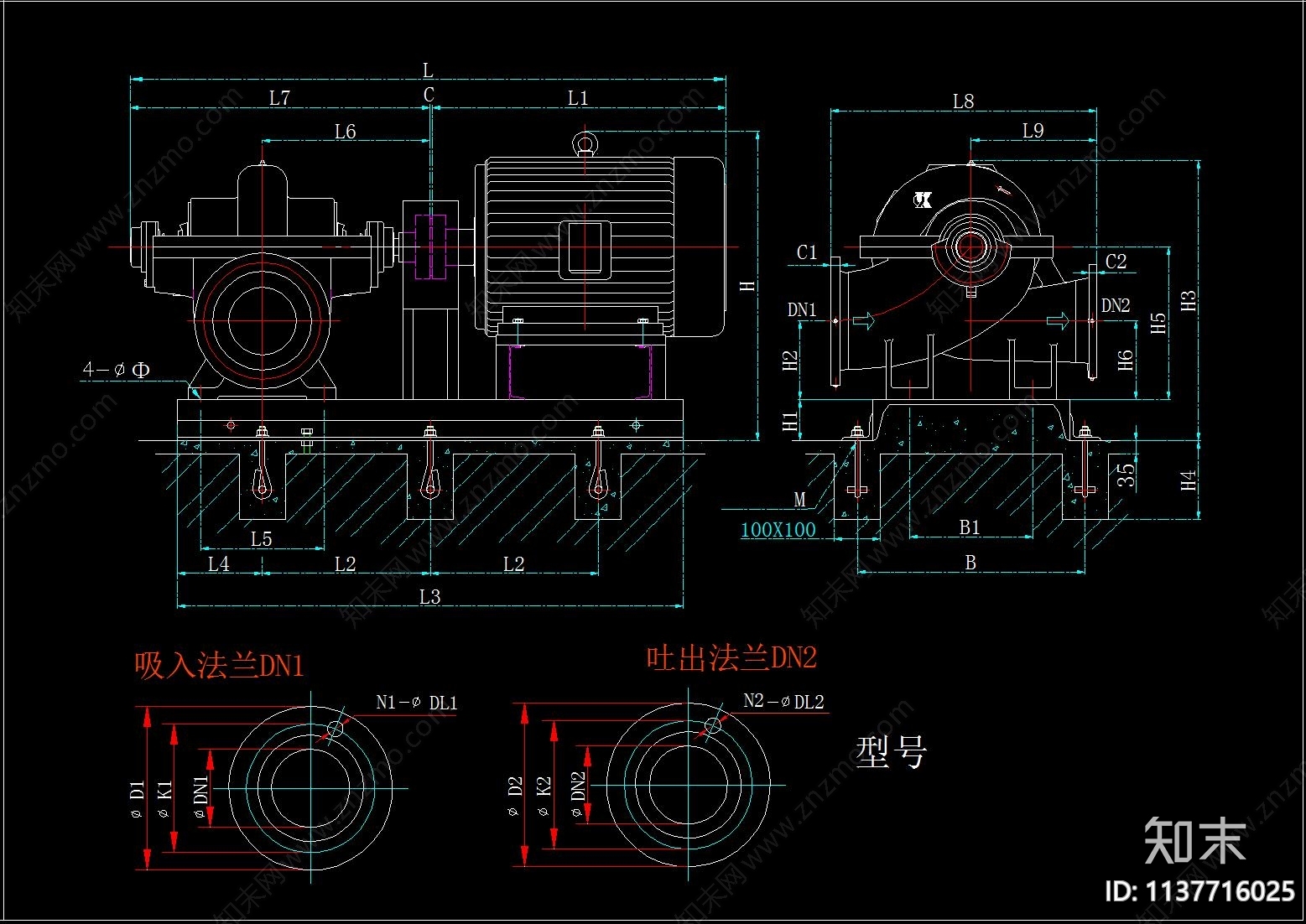
Task: Click the H1 base height label
Action: tap(790, 422)
